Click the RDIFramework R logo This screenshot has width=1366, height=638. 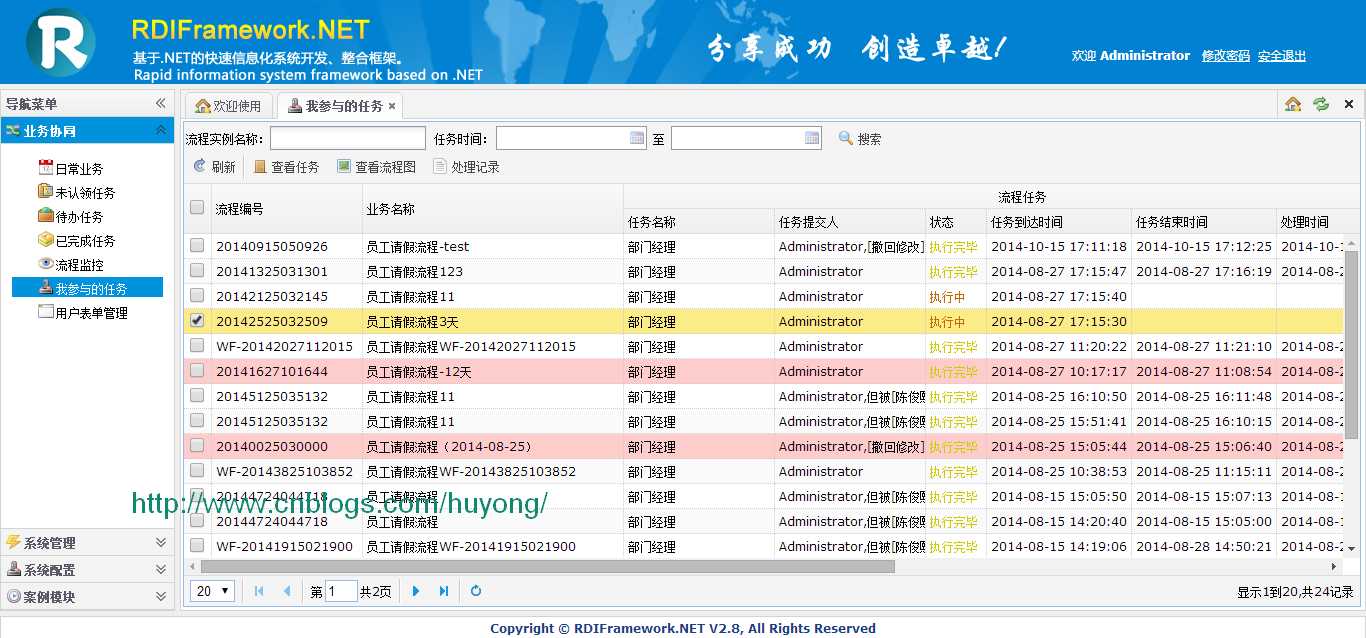tap(61, 42)
